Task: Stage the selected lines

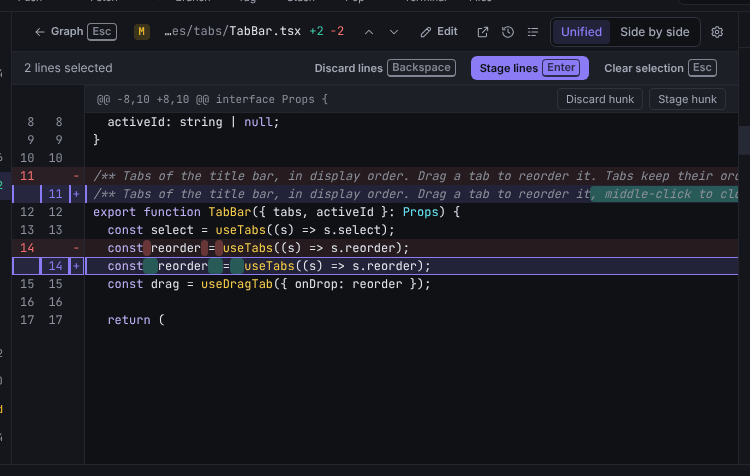Action: (x=529, y=68)
